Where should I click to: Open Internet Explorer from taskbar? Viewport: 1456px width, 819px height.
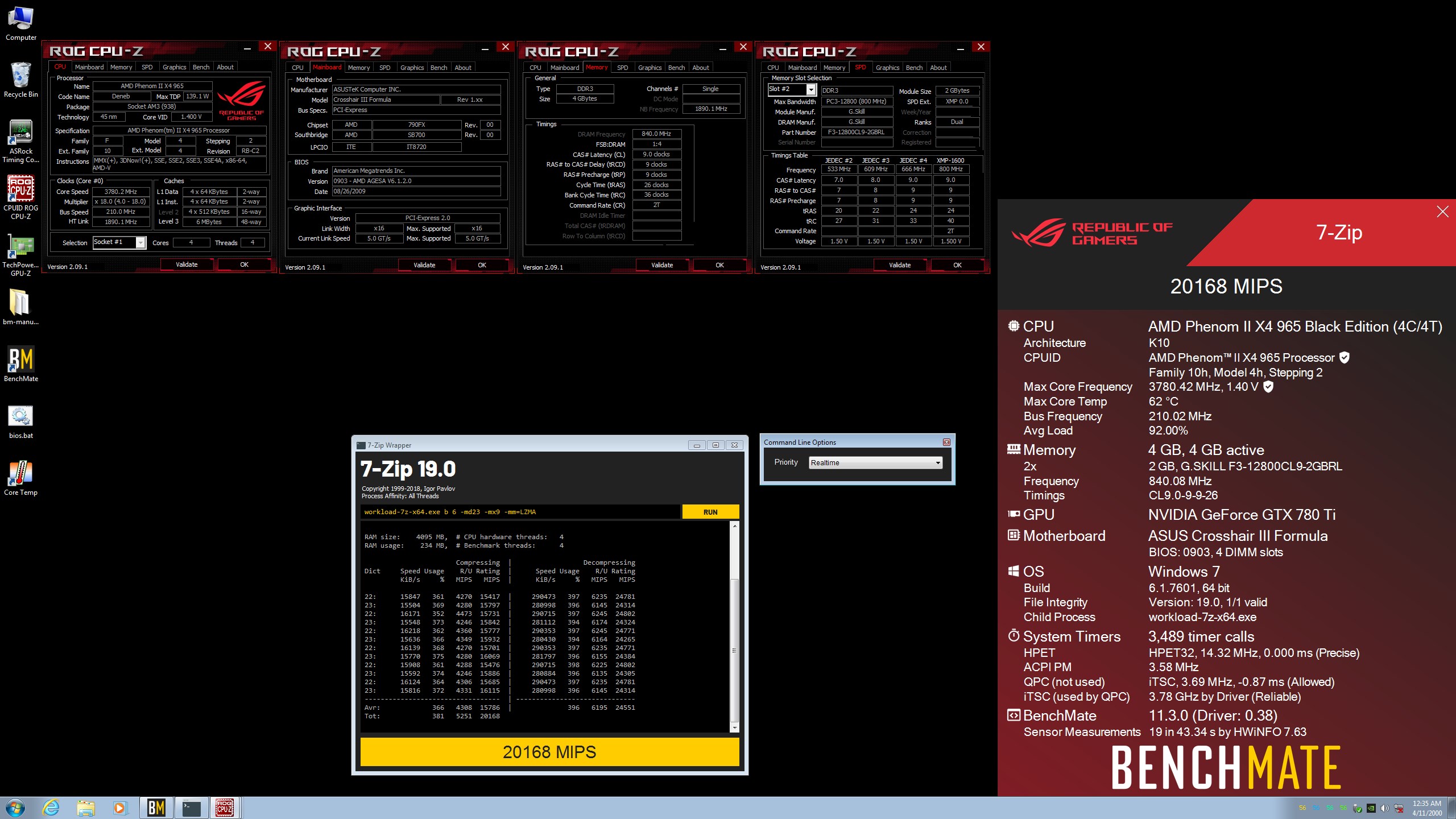[x=51, y=808]
